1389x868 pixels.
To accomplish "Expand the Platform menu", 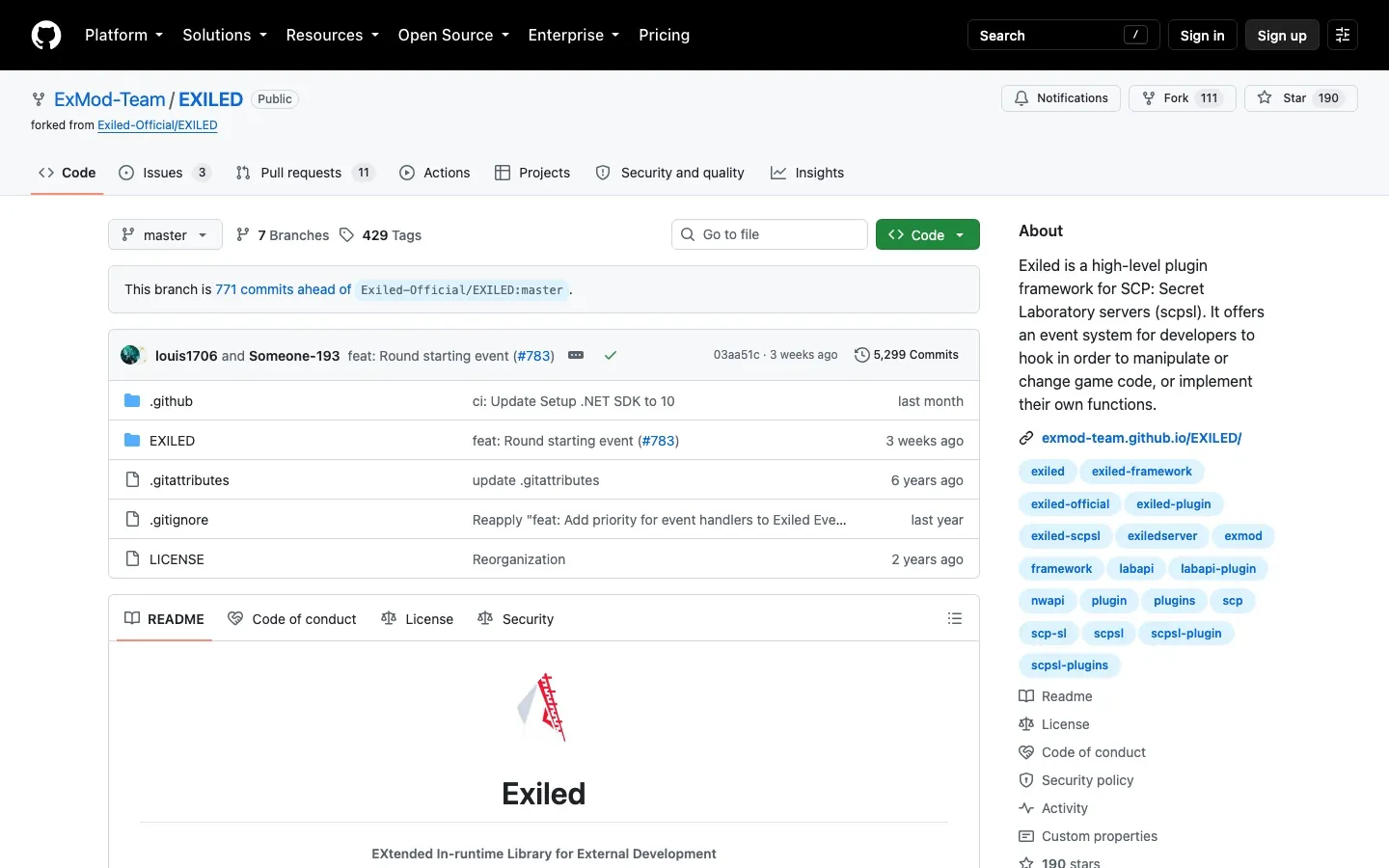I will pyautogui.click(x=123, y=35).
